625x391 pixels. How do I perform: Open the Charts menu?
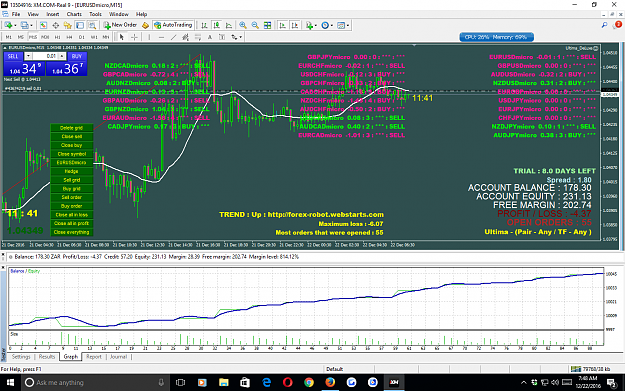pyautogui.click(x=74, y=14)
